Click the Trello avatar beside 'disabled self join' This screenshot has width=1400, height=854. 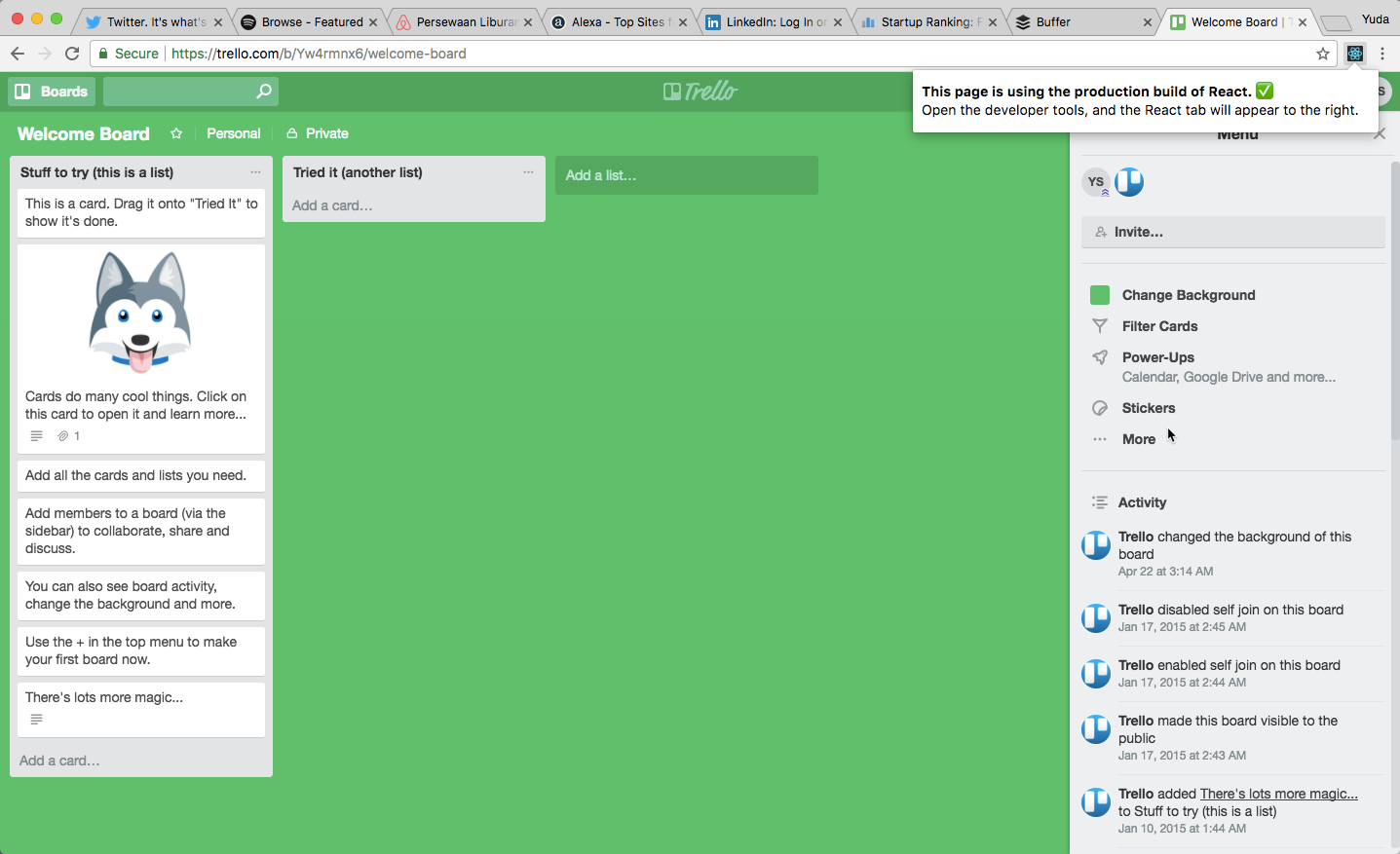coord(1096,617)
